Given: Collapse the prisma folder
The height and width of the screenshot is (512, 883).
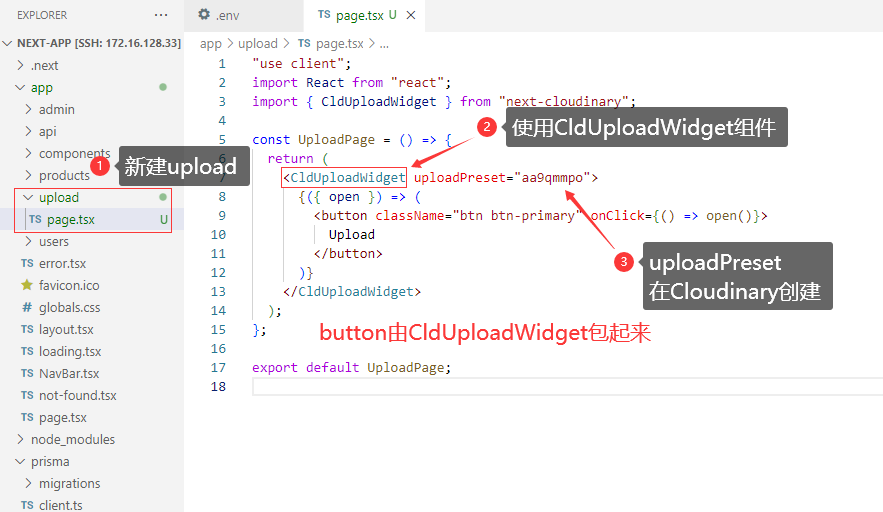Looking at the screenshot, I should (20, 461).
